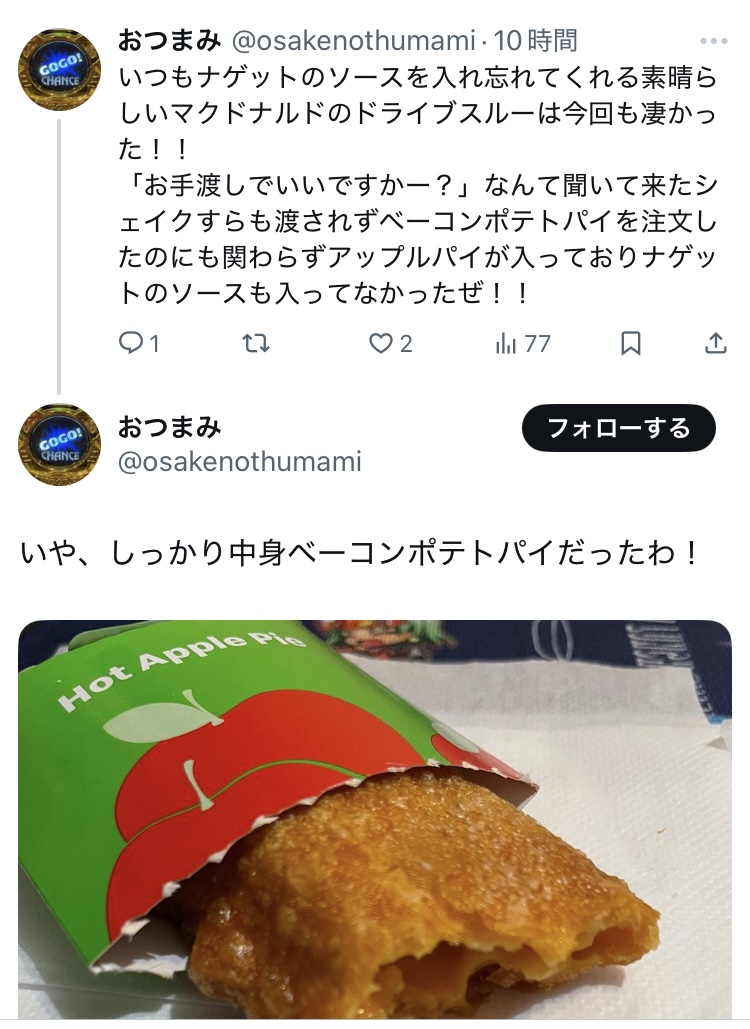The image size is (750, 1029).
Task: Open the GOGO CHANCE avatar on first tweet
Action: tap(59, 70)
